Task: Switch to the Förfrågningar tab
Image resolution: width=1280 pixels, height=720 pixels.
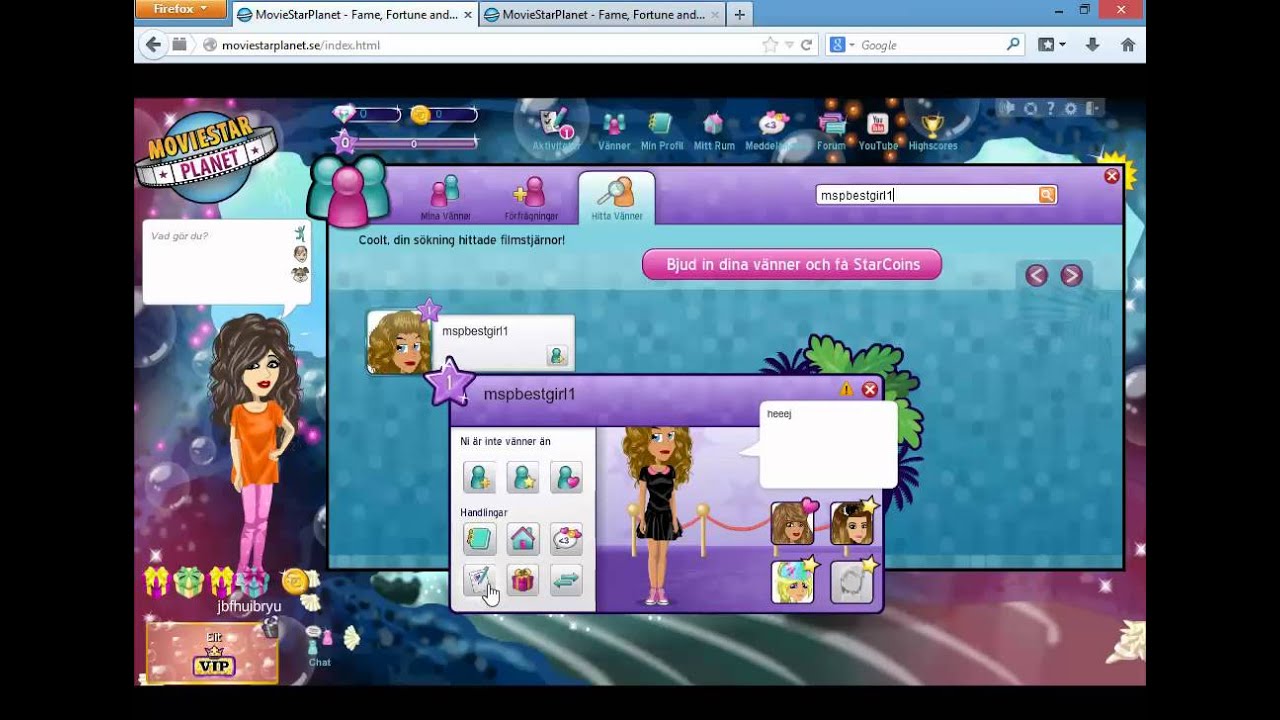Action: [531, 198]
